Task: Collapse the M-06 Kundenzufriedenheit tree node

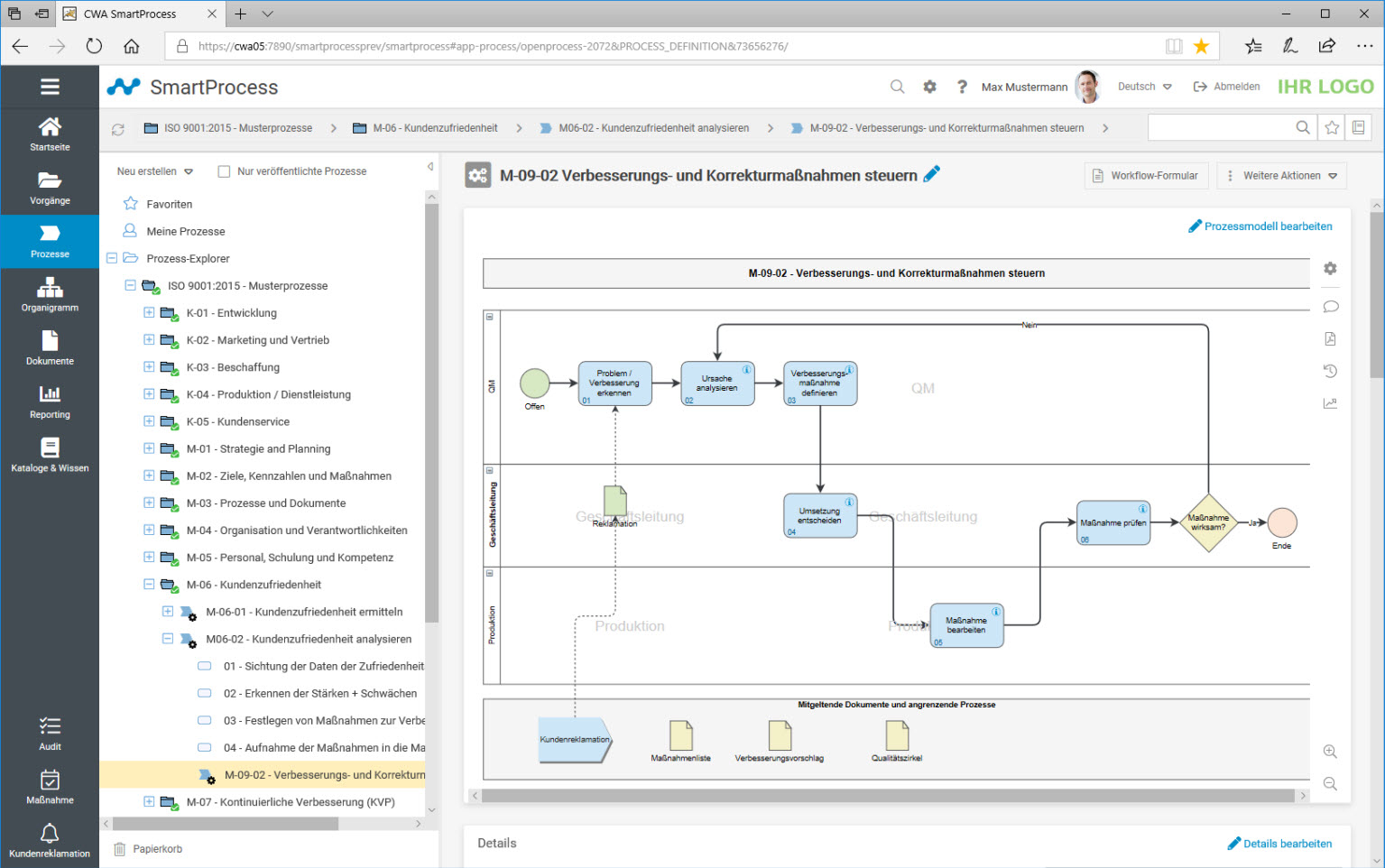Action: pos(149,584)
